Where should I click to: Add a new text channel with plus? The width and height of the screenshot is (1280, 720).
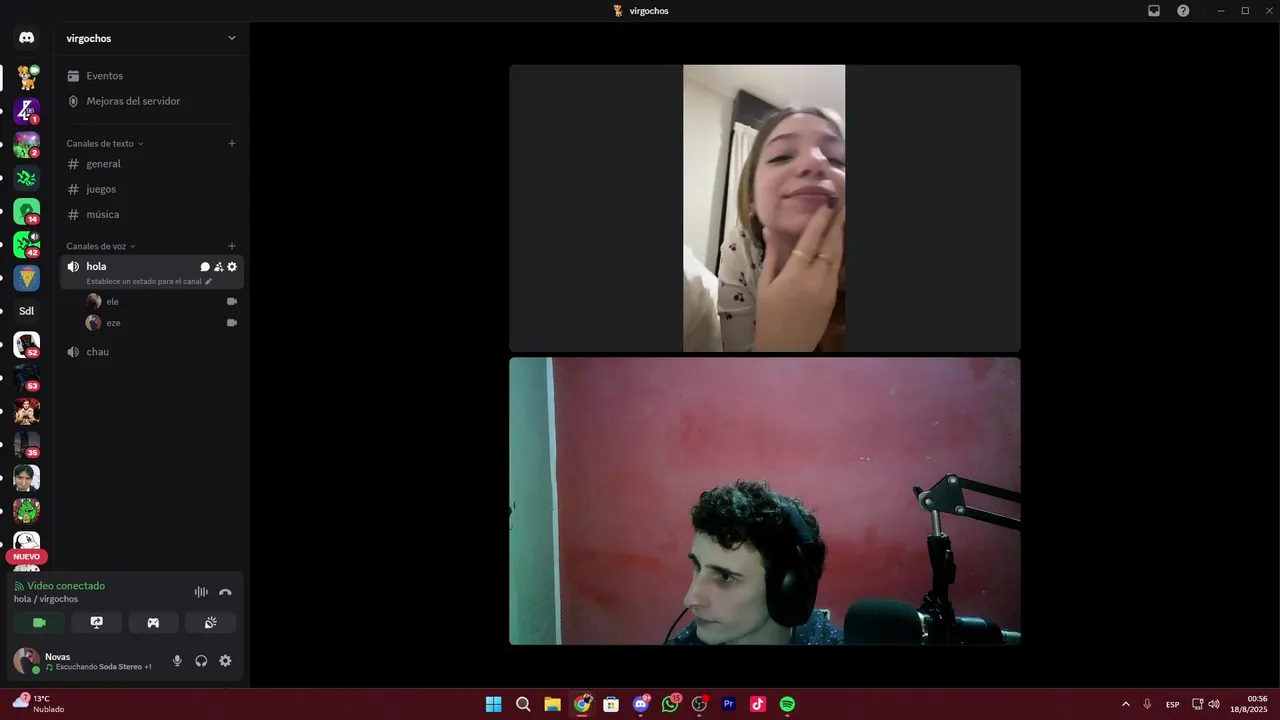[x=232, y=143]
